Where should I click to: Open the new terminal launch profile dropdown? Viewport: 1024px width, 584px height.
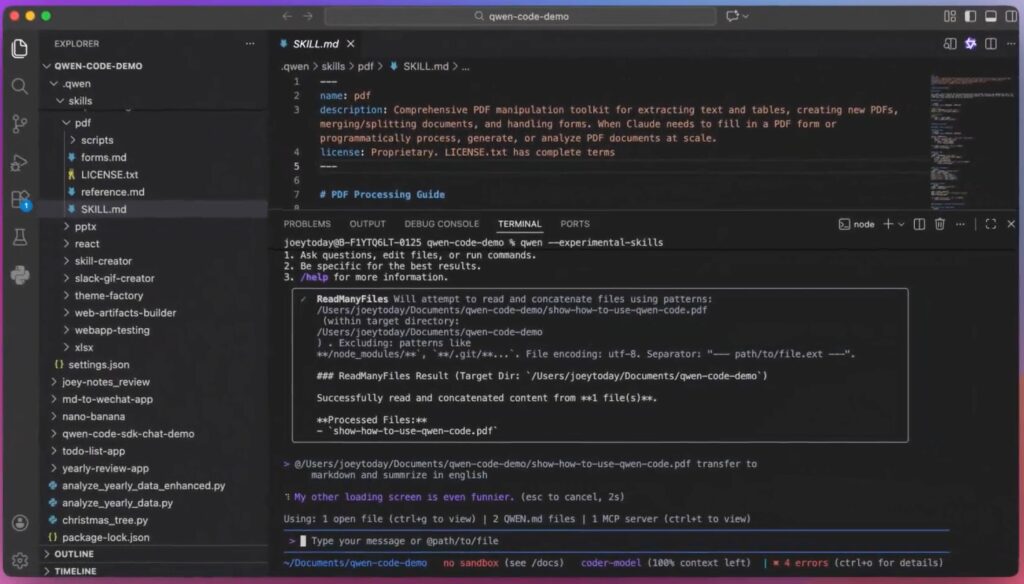[901, 224]
